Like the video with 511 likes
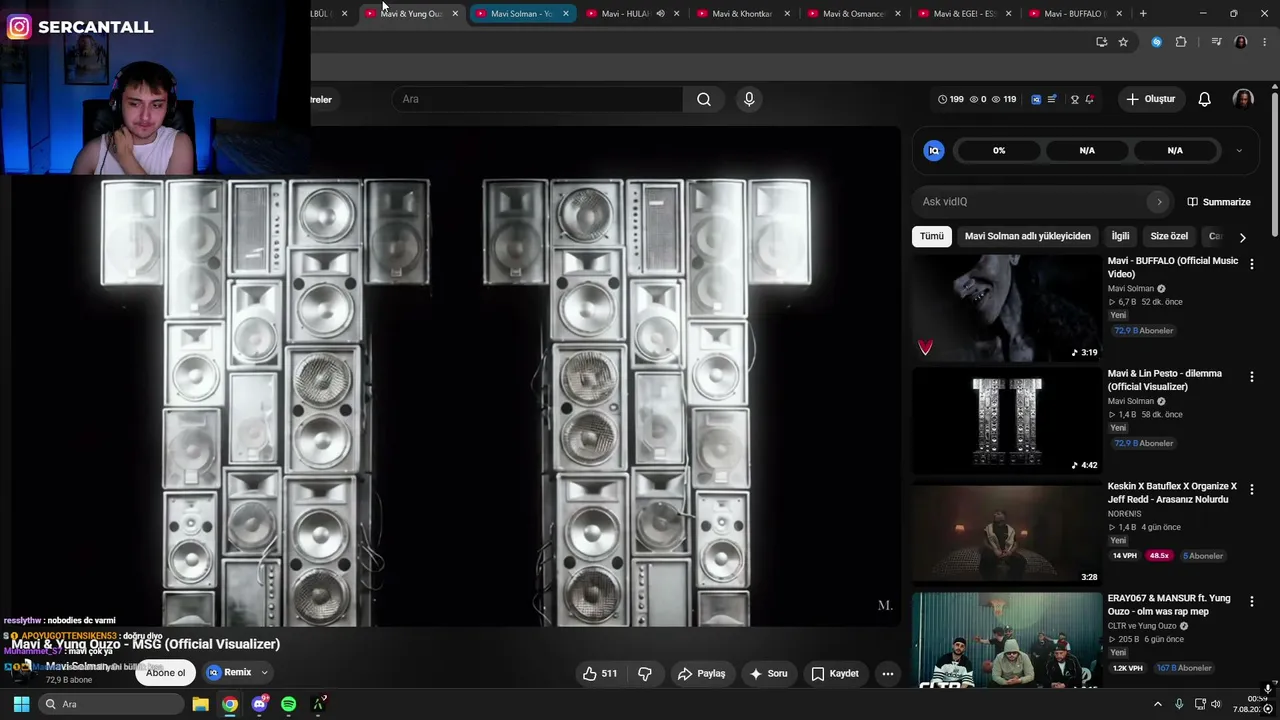 [600, 674]
